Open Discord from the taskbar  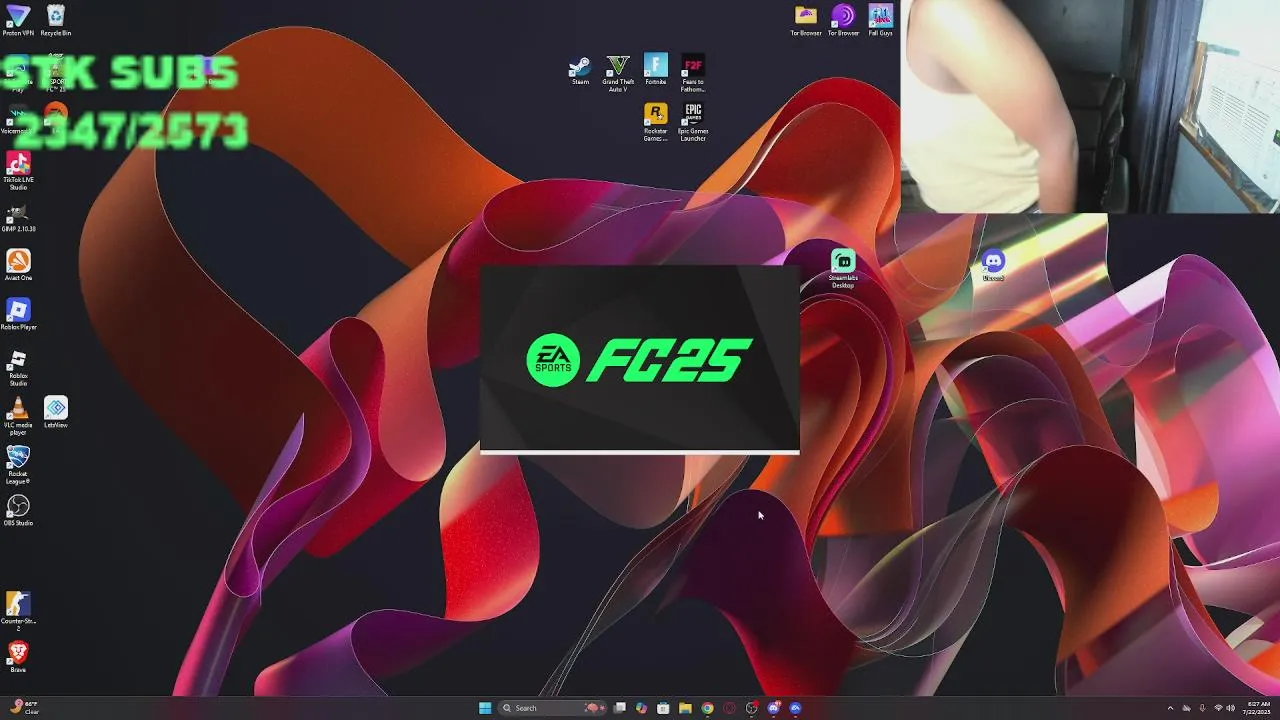coord(773,708)
